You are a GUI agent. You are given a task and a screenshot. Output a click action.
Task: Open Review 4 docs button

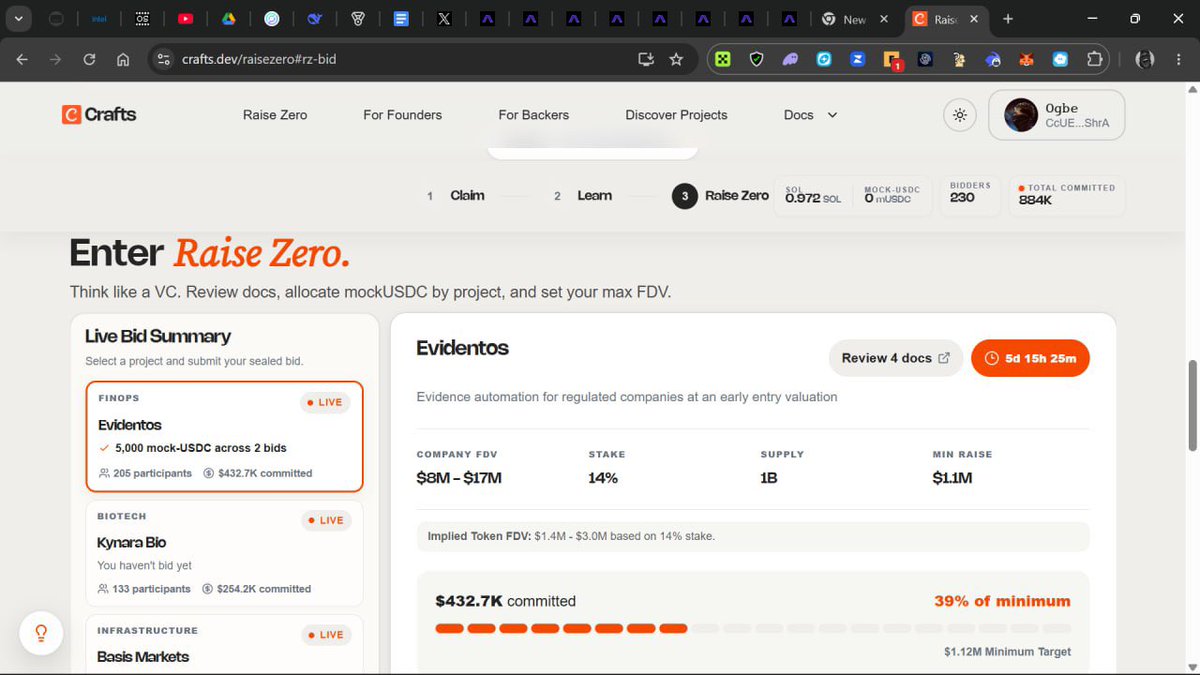[x=896, y=358]
